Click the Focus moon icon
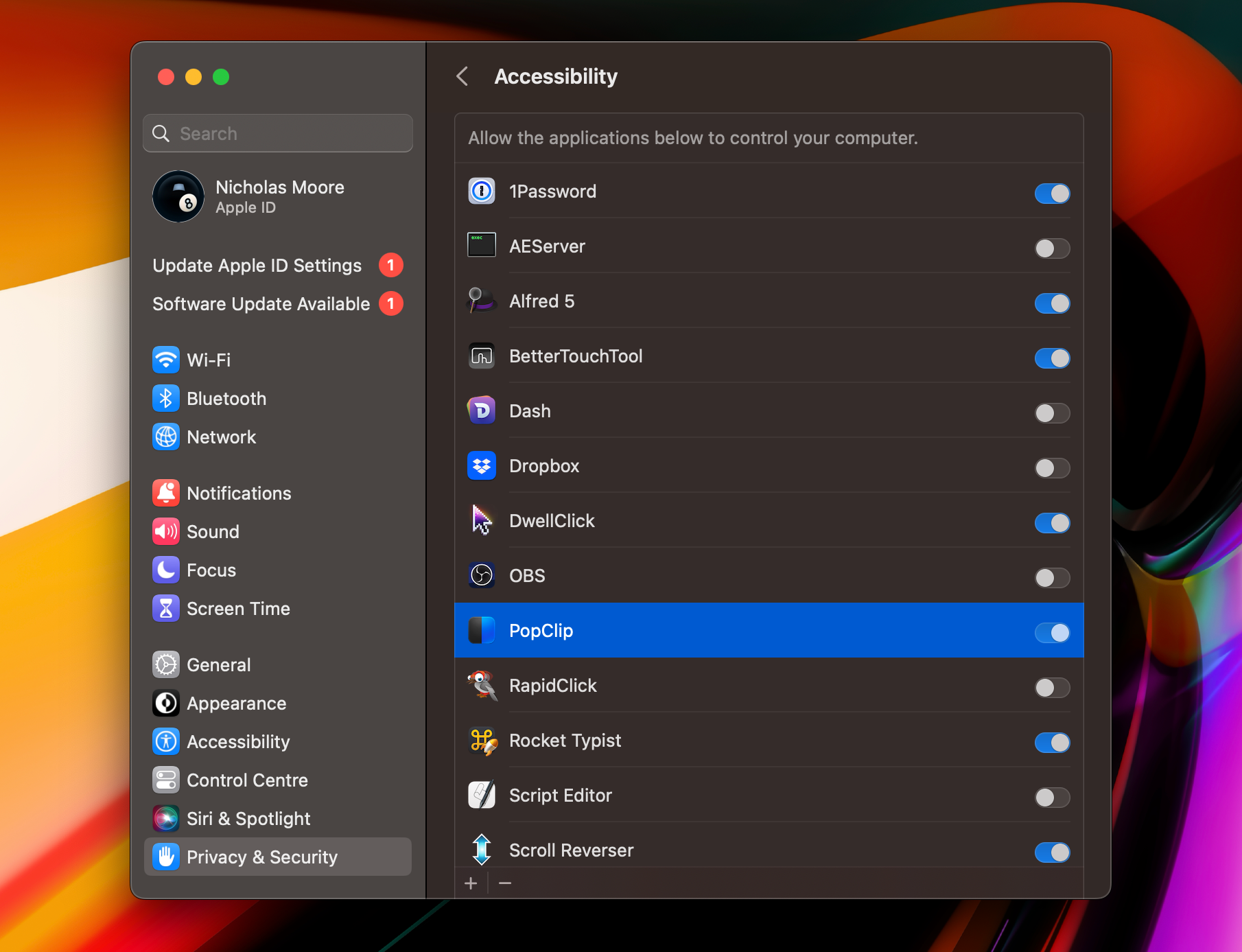The width and height of the screenshot is (1242, 952). tap(166, 570)
